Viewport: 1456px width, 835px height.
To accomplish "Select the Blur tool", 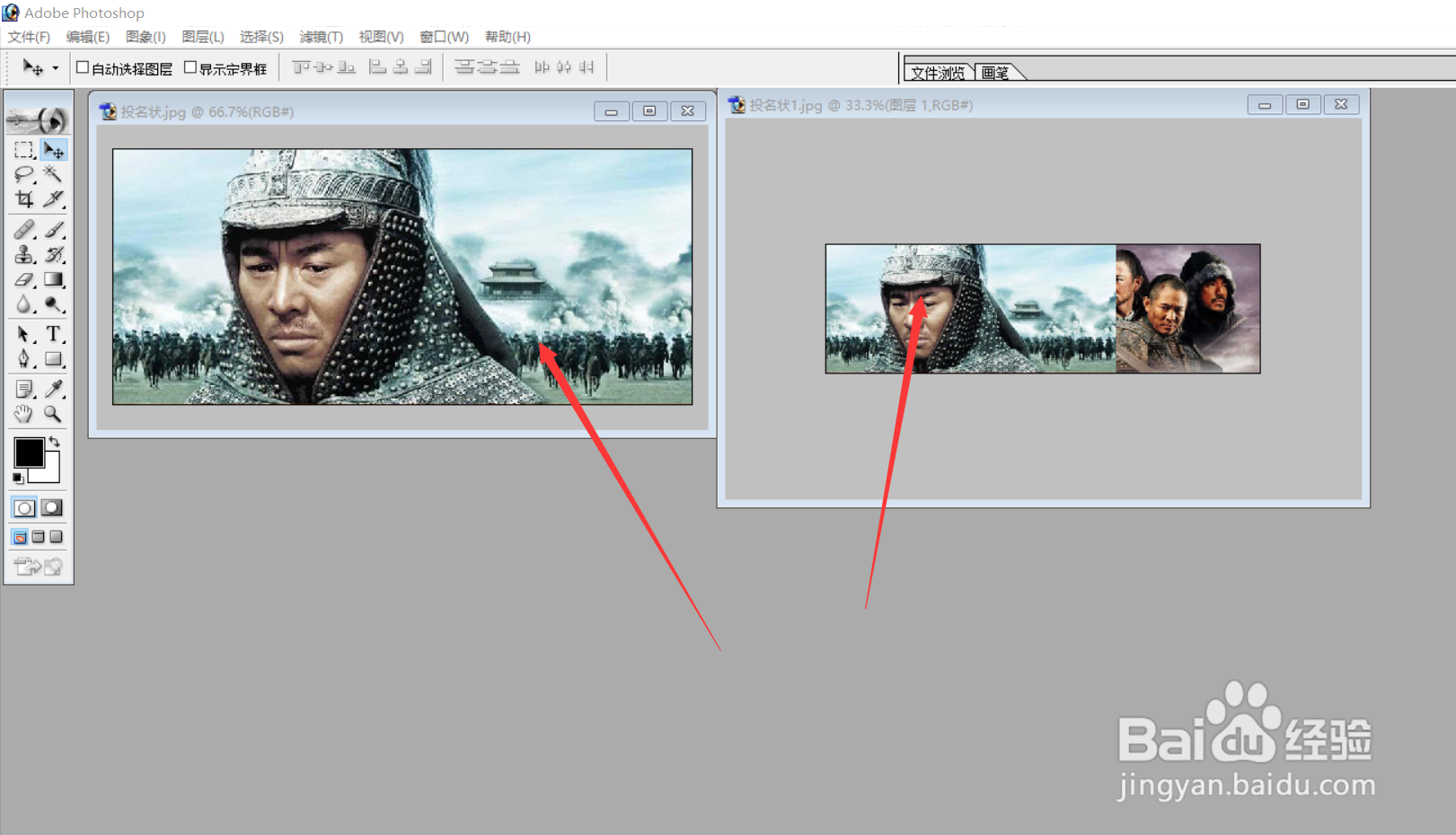I will (x=24, y=304).
